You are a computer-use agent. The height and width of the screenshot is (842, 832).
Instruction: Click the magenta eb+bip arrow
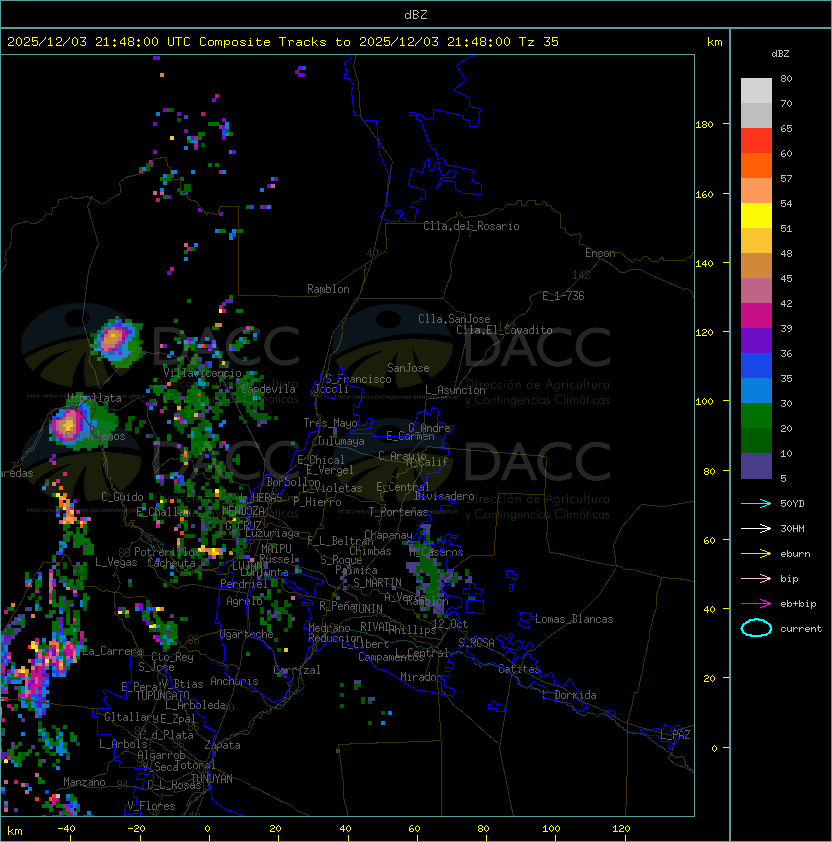[756, 604]
